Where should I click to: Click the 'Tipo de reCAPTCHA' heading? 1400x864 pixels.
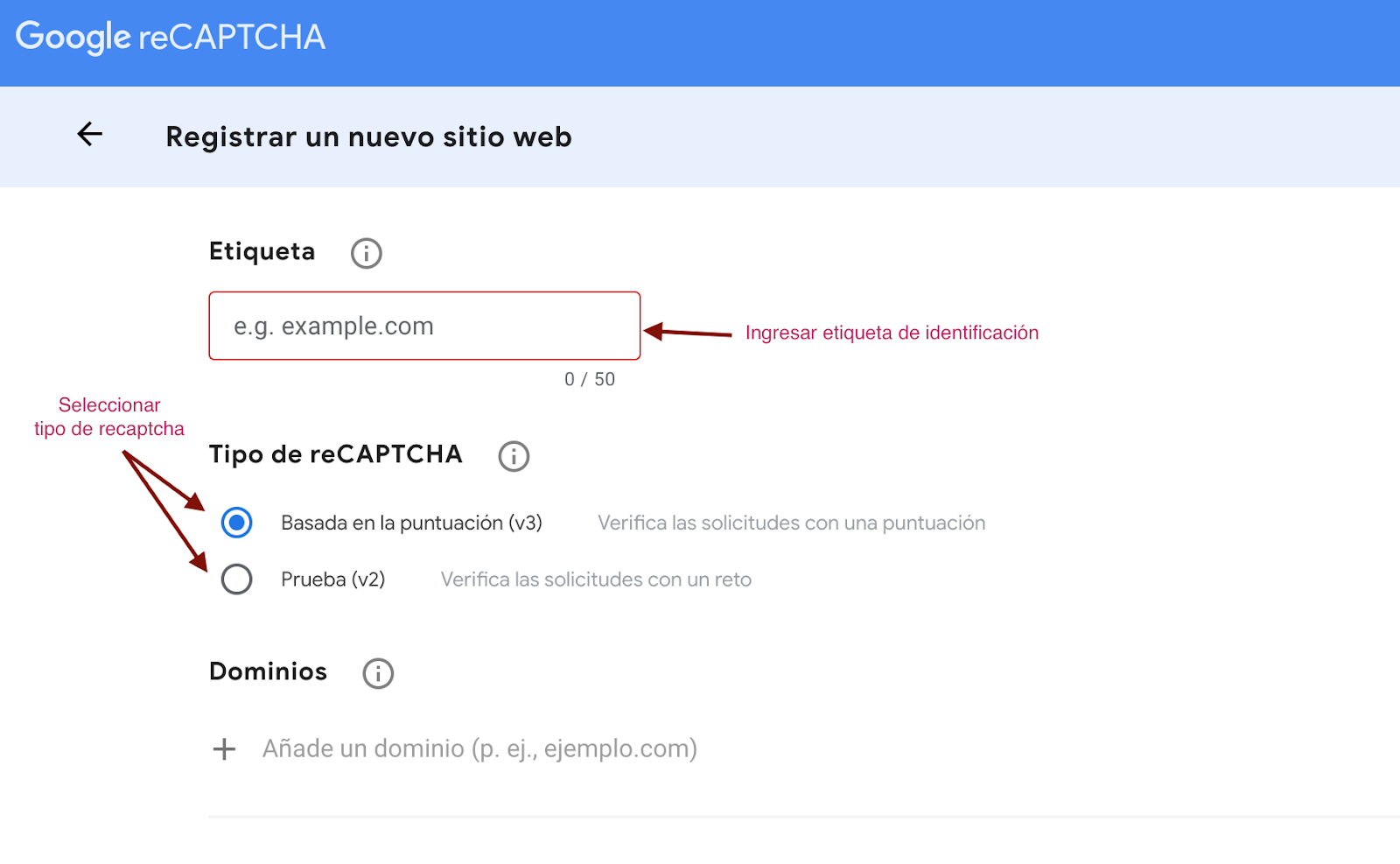(x=335, y=454)
